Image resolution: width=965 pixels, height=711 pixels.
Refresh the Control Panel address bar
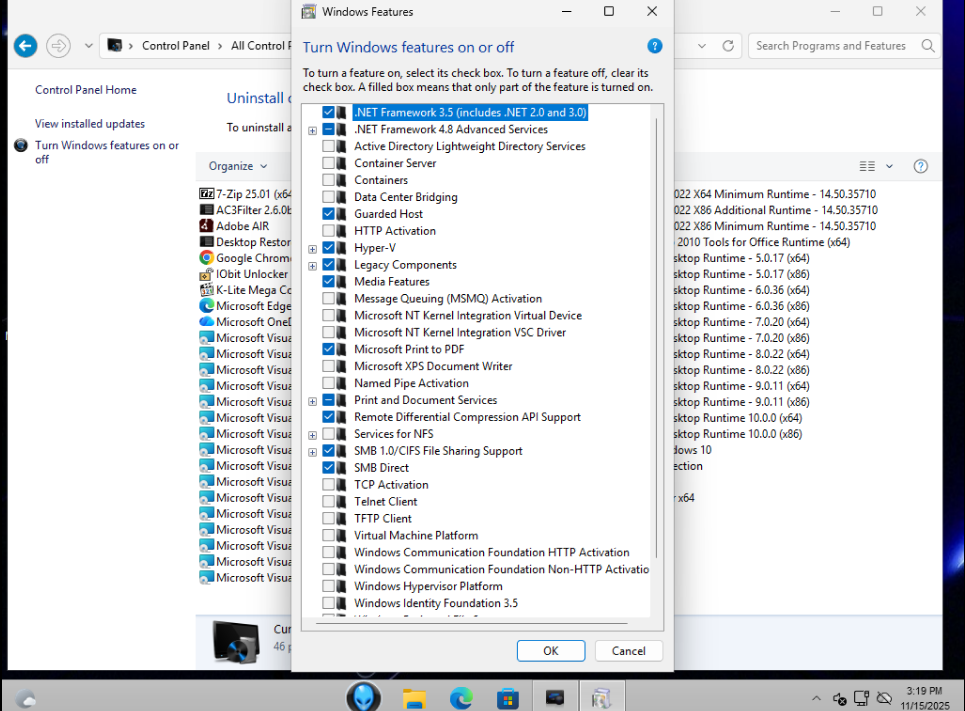click(728, 46)
